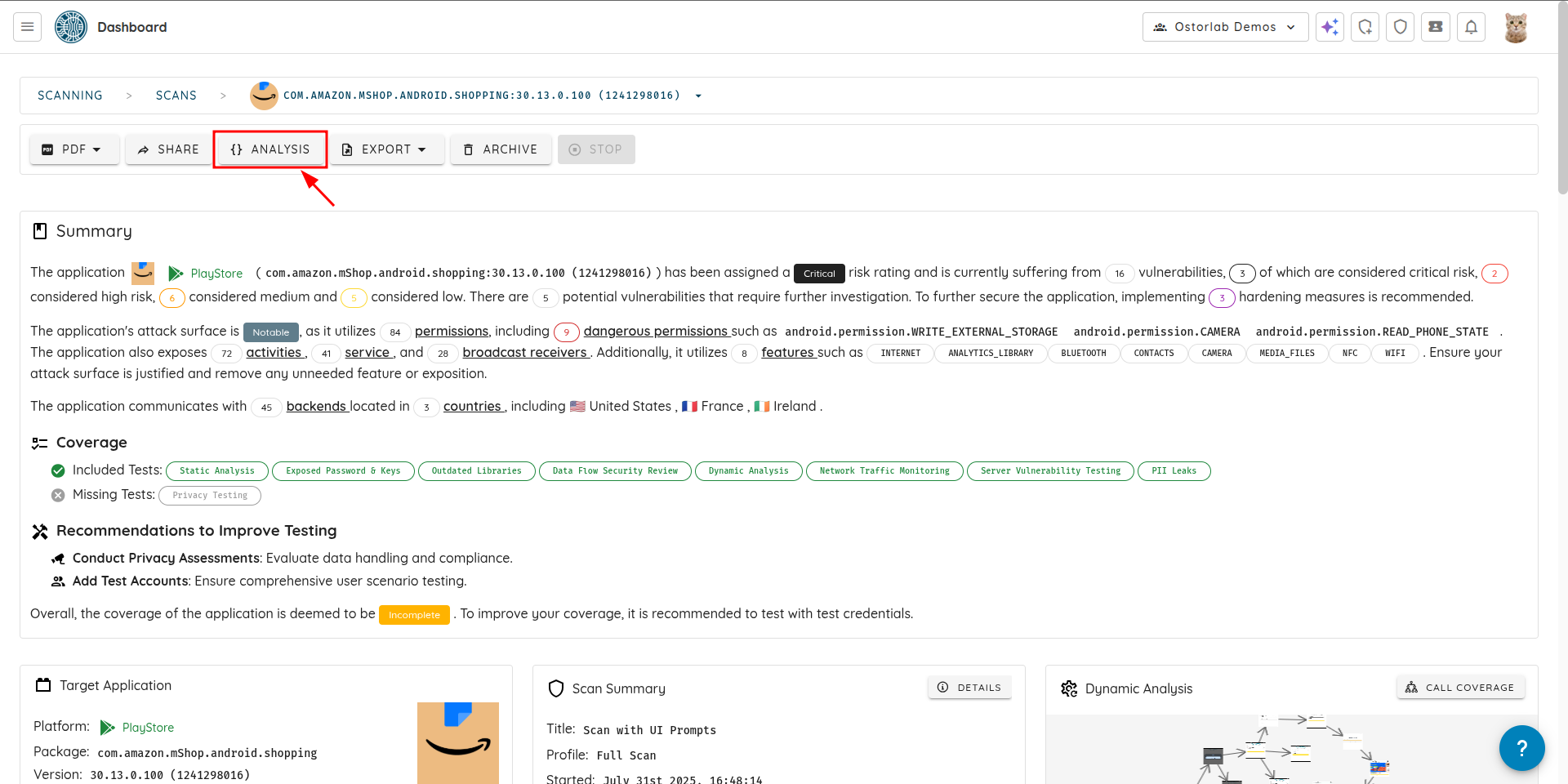Image resolution: width=1568 pixels, height=784 pixels.
Task: Expand the EXPORT dropdown
Action: click(x=387, y=149)
